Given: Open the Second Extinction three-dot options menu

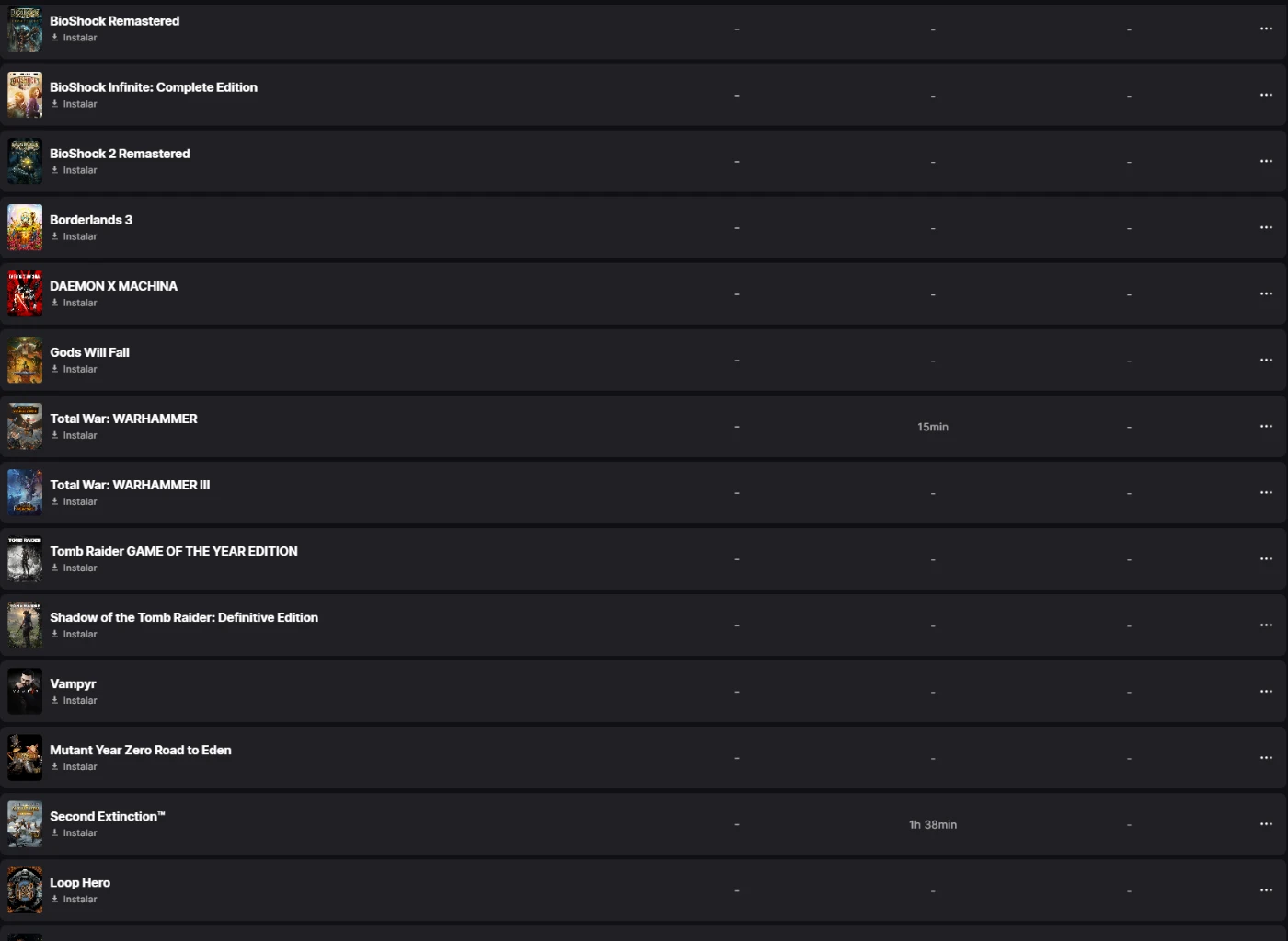Looking at the screenshot, I should click(x=1266, y=823).
